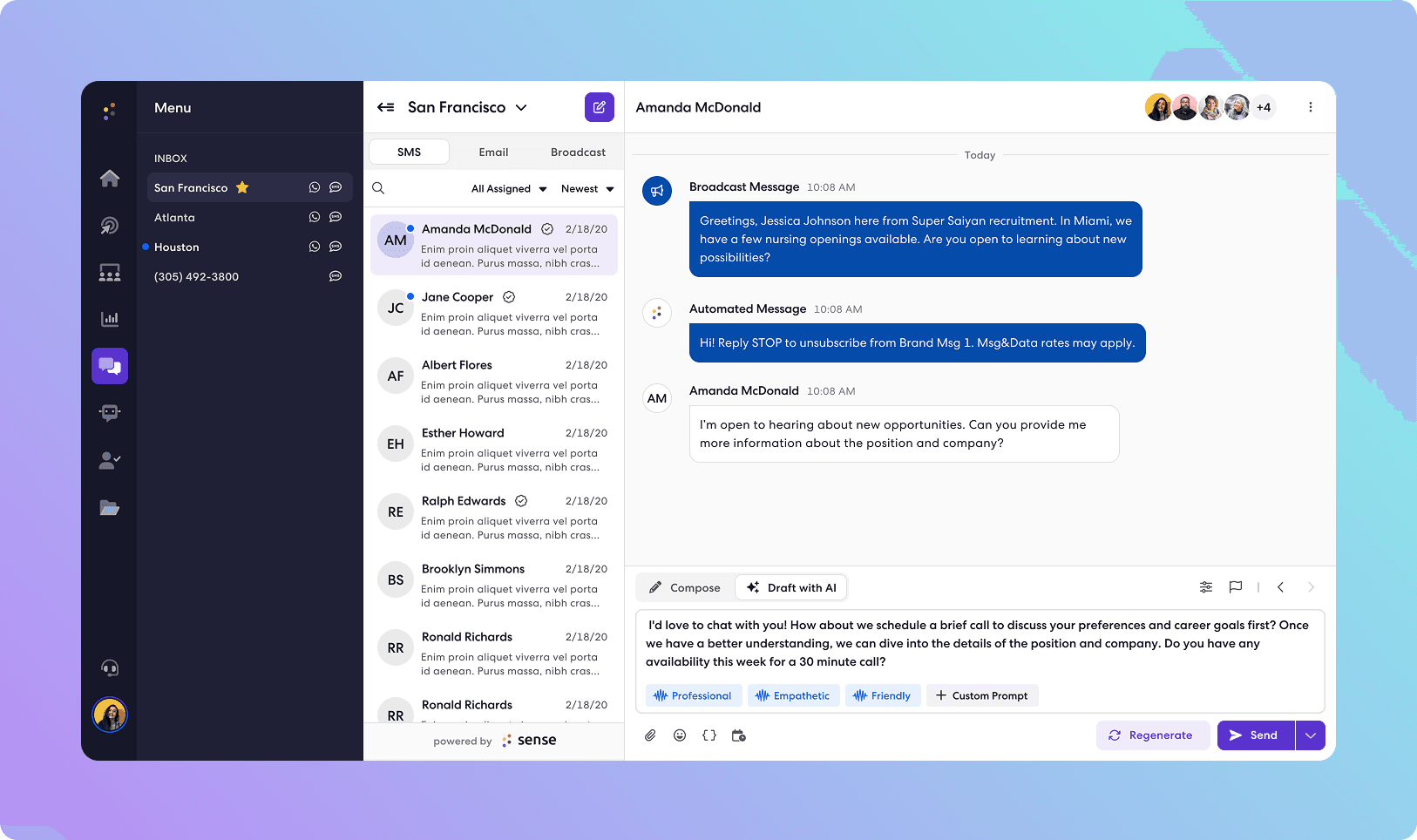Open the emoji picker icon
The image size is (1417, 840).
click(x=680, y=735)
